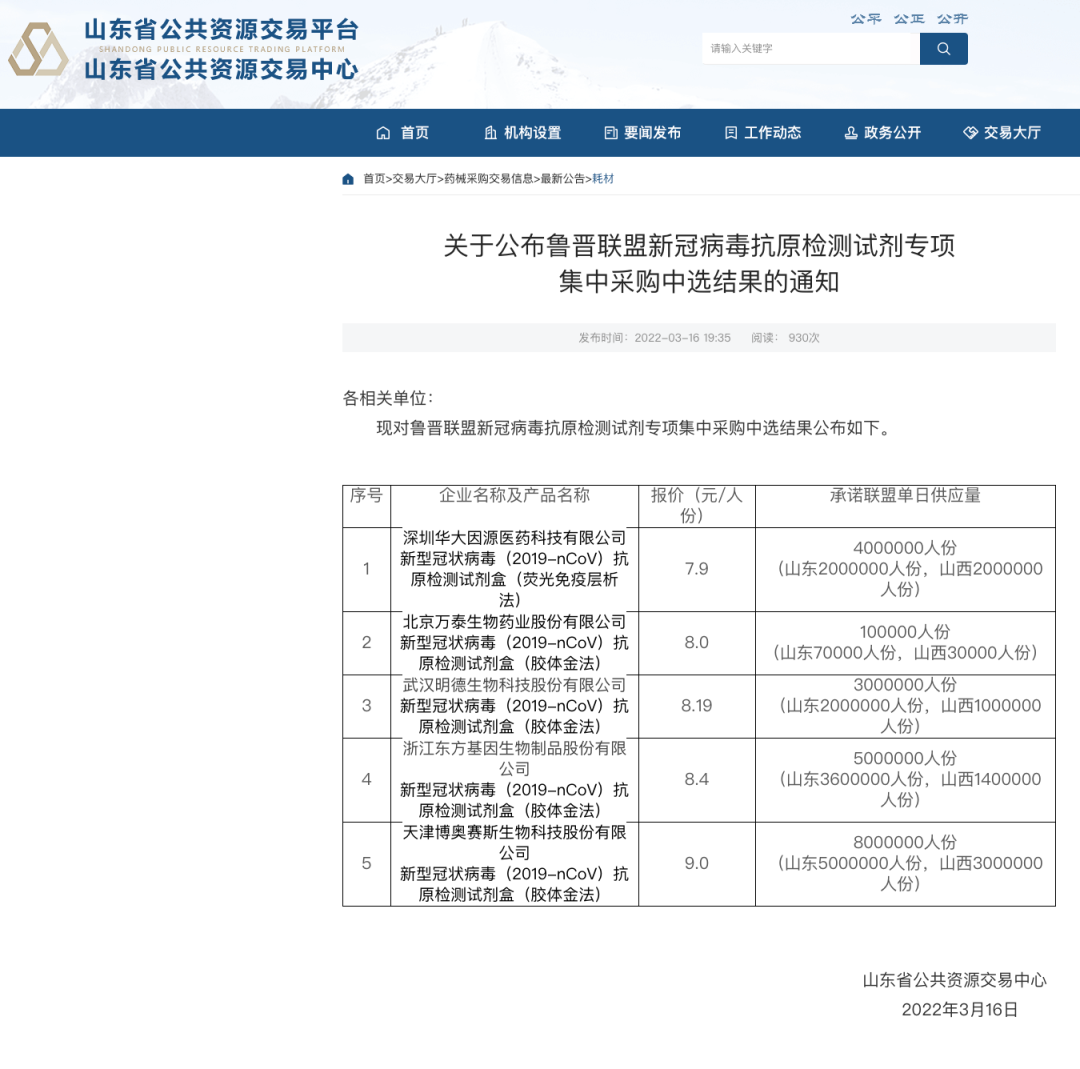Image resolution: width=1080 pixels, height=1069 pixels.
Task: Click the 山东省公共资源交易平台 site title
Action: (221, 30)
